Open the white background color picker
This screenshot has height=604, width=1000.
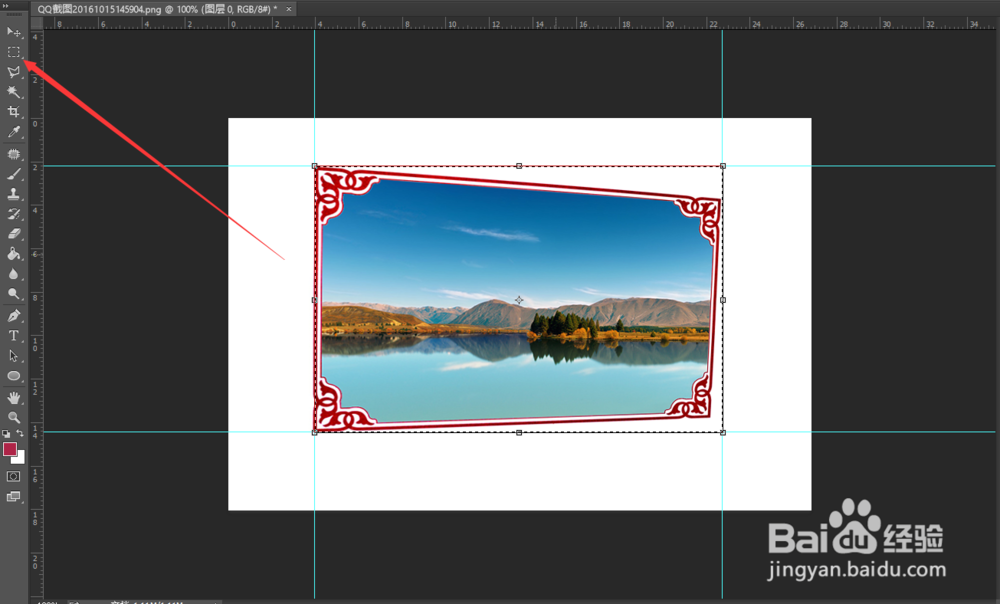pyautogui.click(x=20, y=459)
